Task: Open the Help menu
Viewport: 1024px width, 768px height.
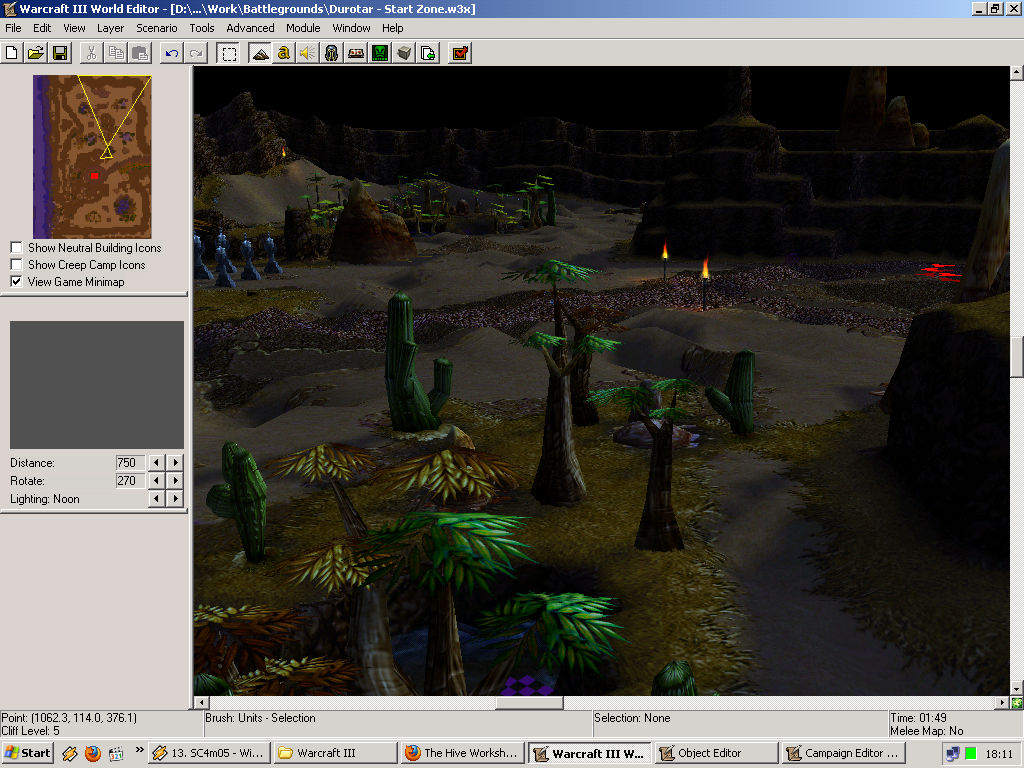Action: [x=392, y=28]
